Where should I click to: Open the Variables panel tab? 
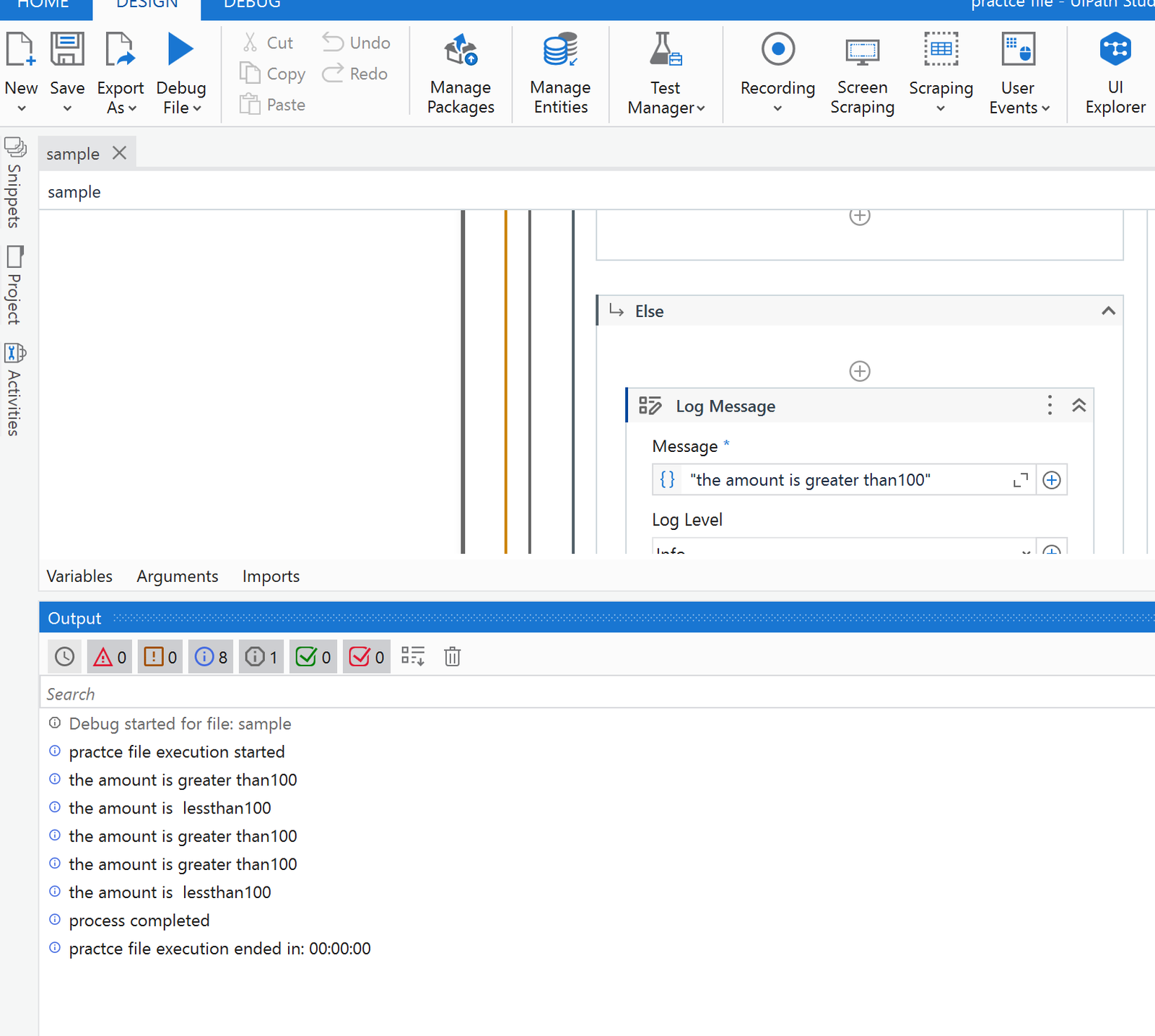pyautogui.click(x=79, y=576)
